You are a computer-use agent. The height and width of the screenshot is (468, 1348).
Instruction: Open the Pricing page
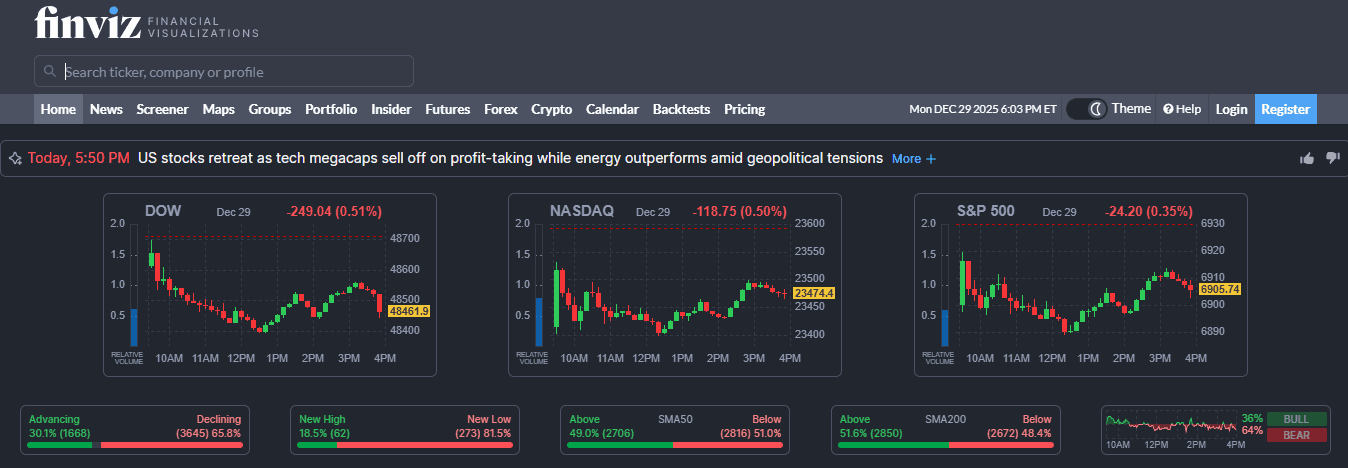(x=744, y=109)
